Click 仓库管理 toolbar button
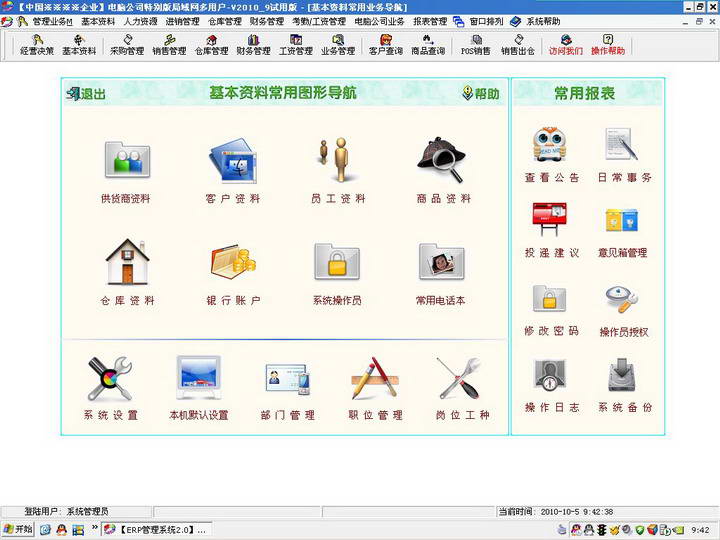This screenshot has height=540, width=720. (211, 45)
